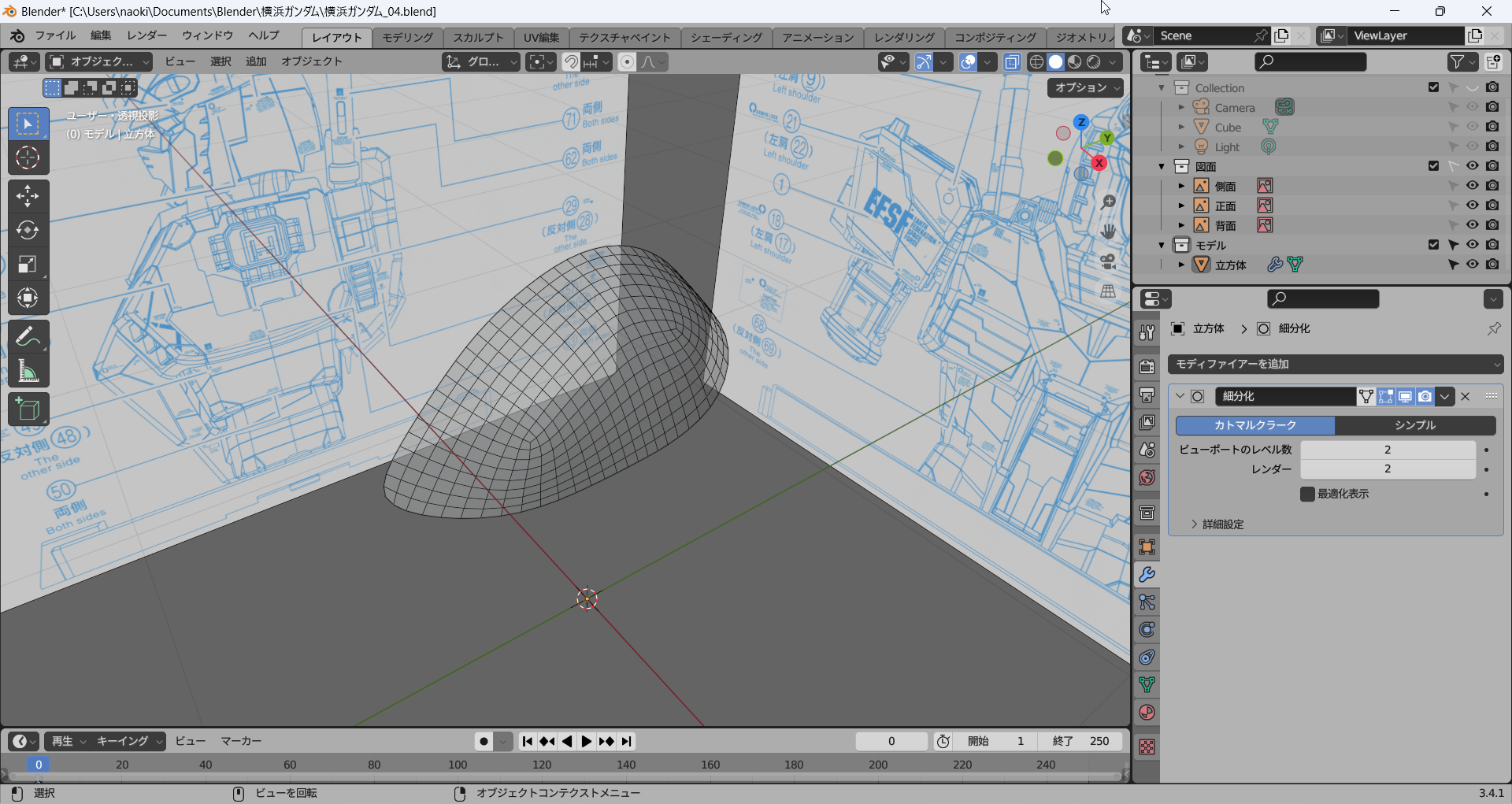Open the 編集 menu

click(101, 35)
